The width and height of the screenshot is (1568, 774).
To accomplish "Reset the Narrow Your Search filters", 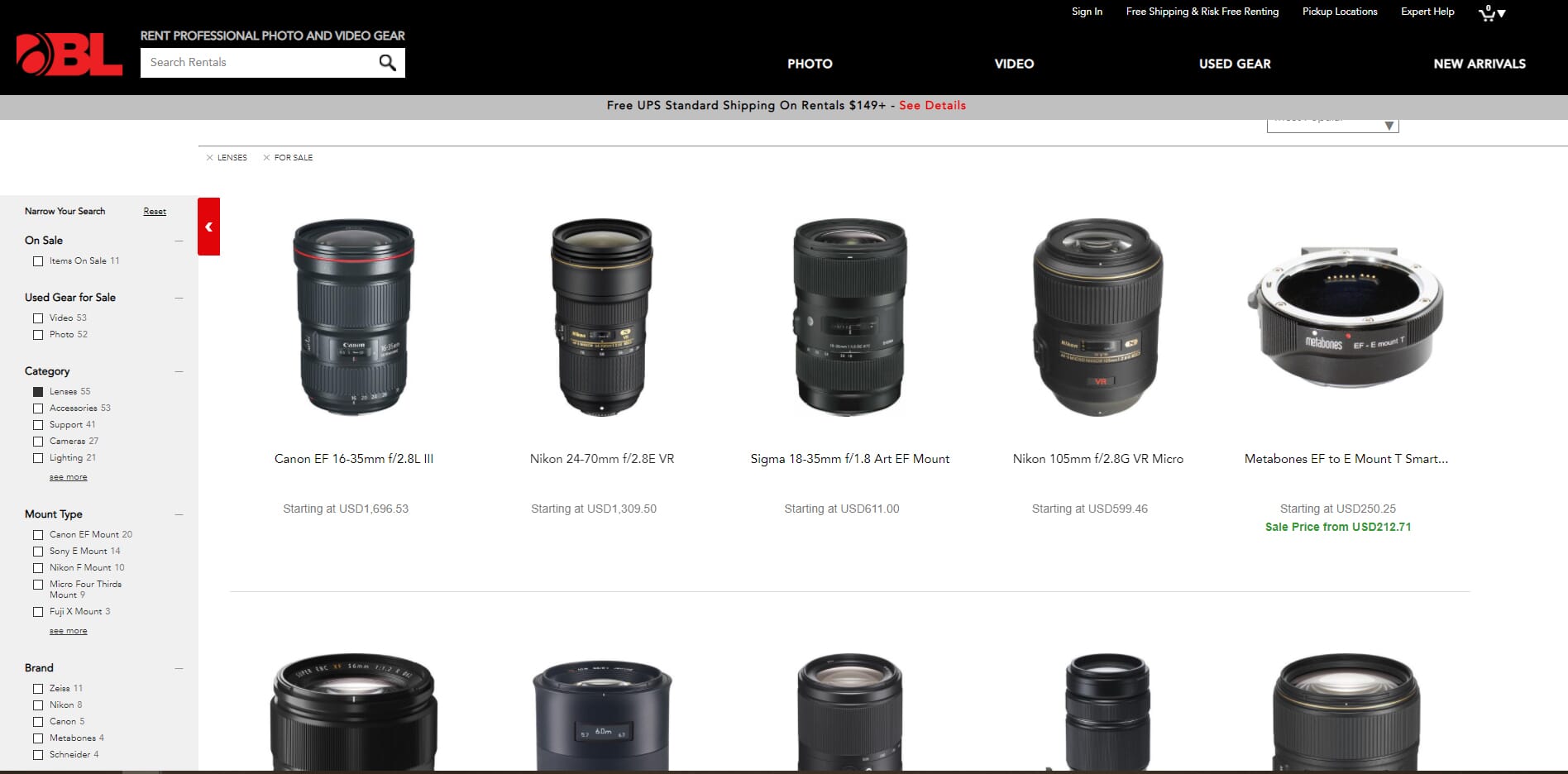I will point(155,212).
